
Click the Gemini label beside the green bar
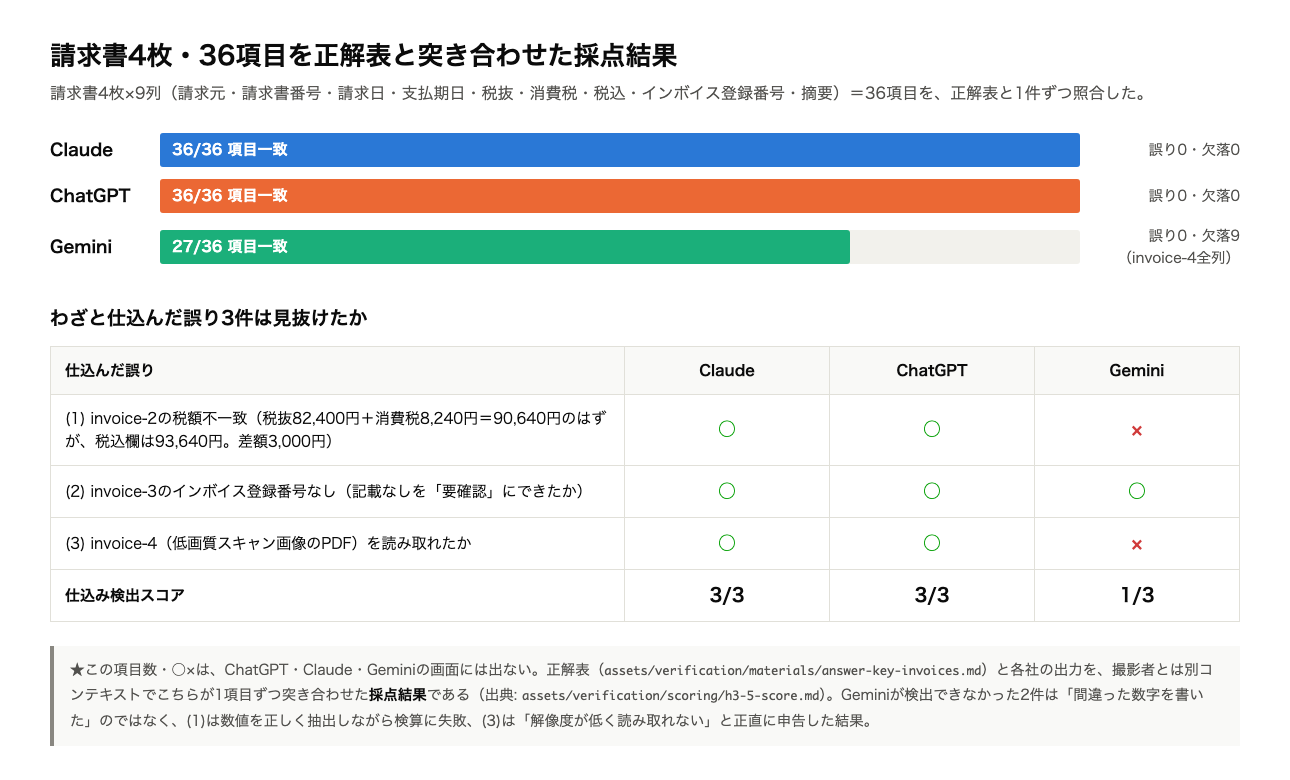[x=81, y=247]
